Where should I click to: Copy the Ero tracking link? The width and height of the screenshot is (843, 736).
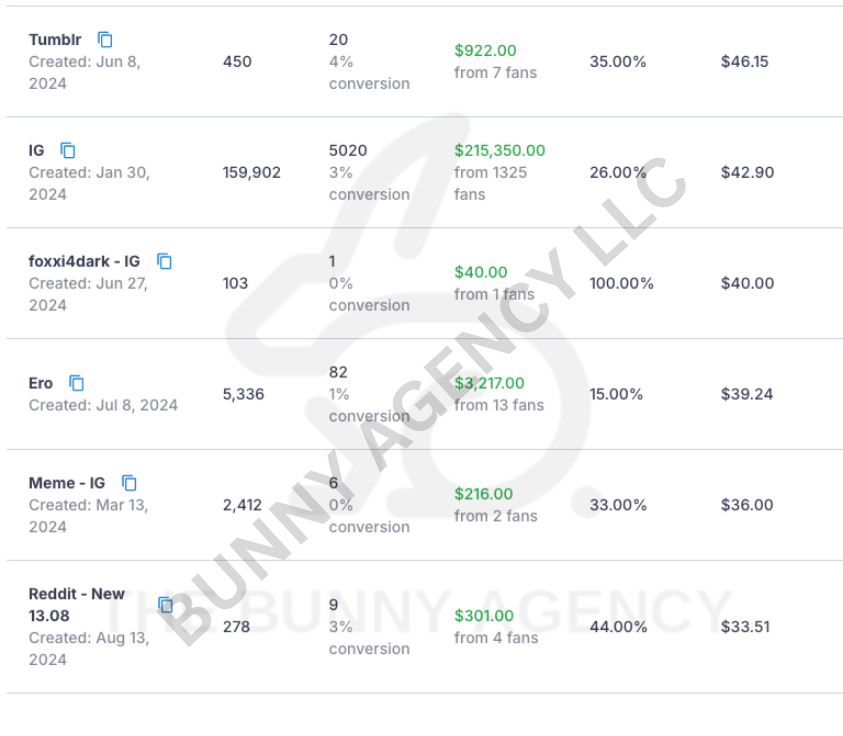76,383
